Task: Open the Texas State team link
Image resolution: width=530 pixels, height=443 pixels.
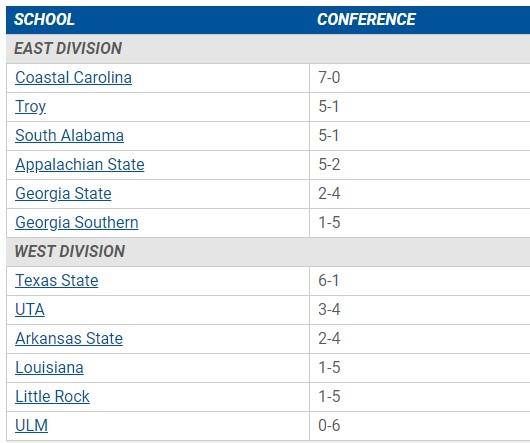Action: click(x=57, y=281)
